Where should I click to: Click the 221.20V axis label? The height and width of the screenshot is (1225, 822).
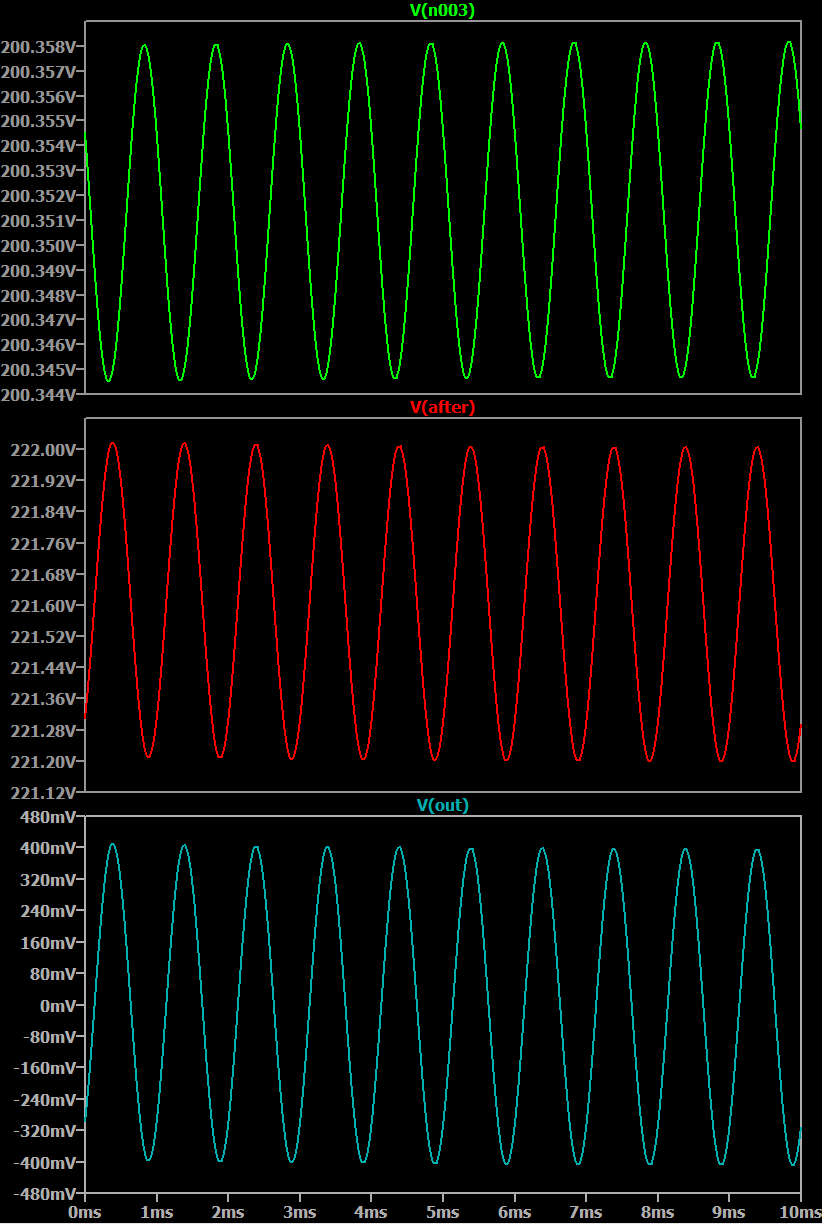click(x=44, y=762)
